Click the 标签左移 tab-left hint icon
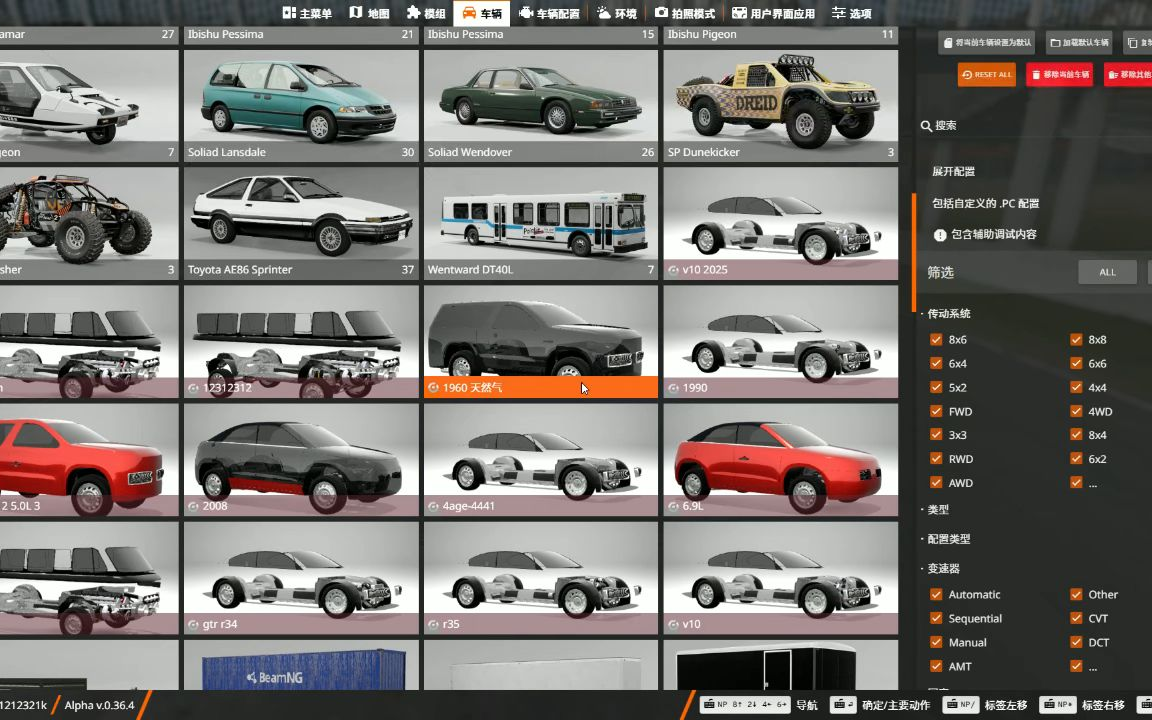1152x720 pixels. pyautogui.click(x=960, y=705)
